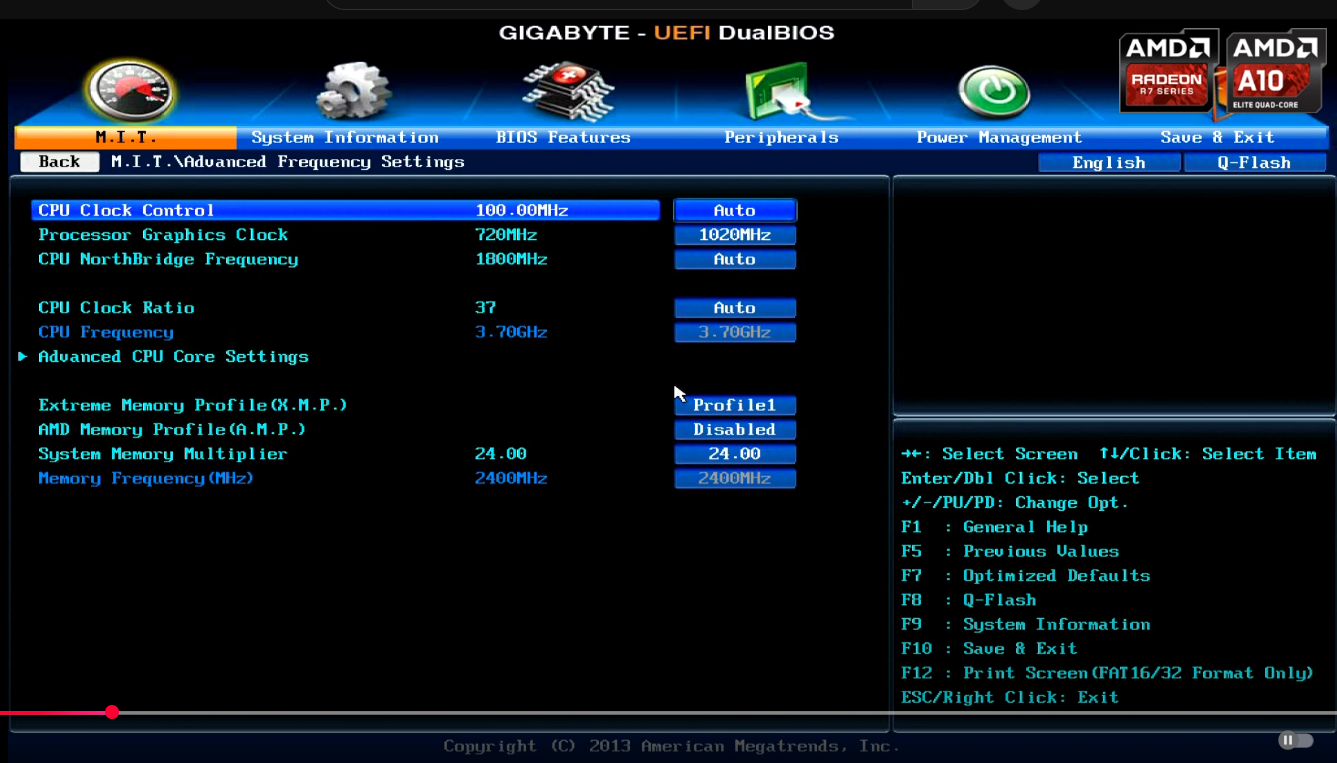Toggle the video player switch
The image size is (1337, 763).
click(x=1296, y=741)
